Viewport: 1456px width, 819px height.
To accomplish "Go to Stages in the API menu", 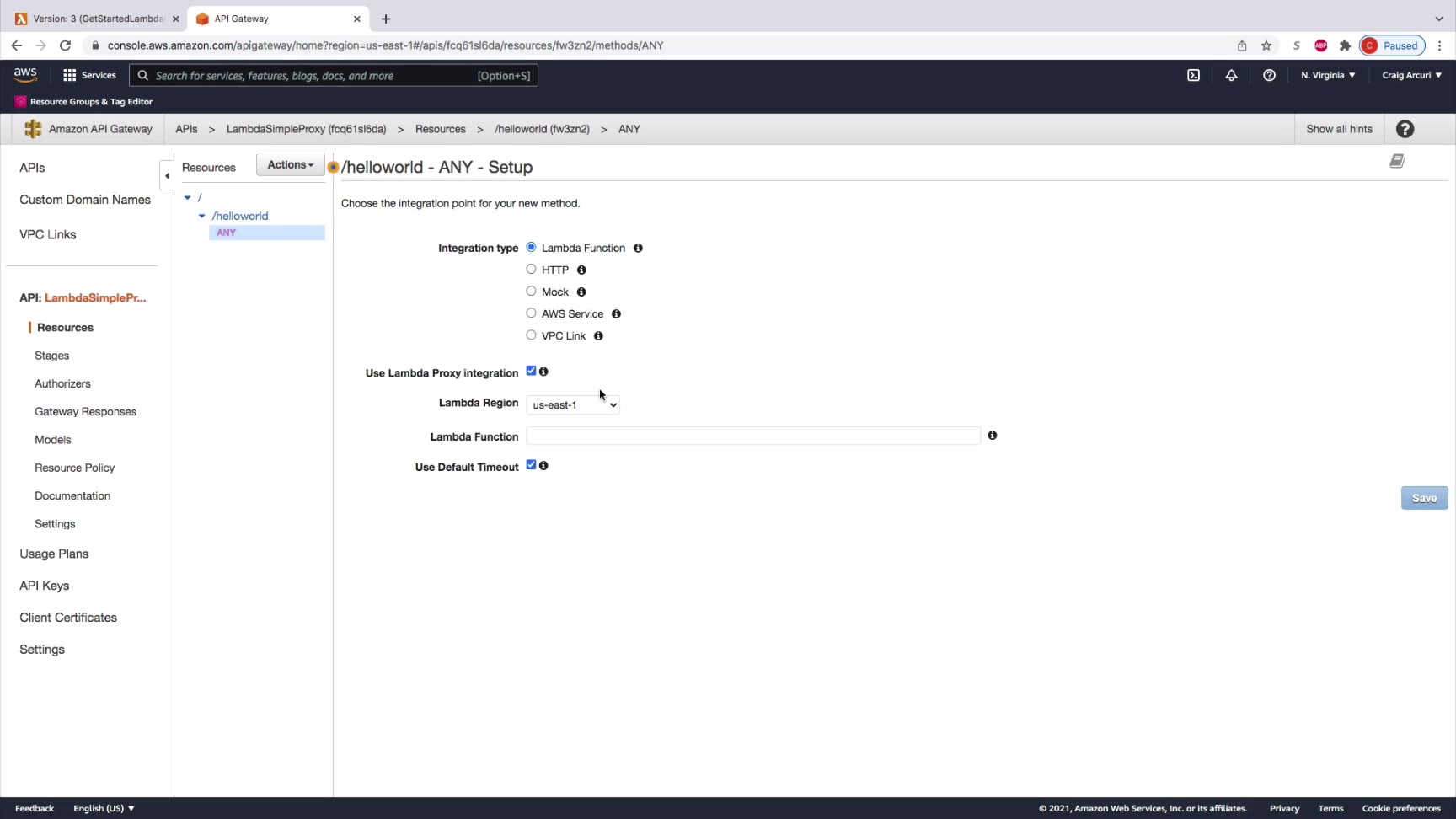I will click(51, 356).
